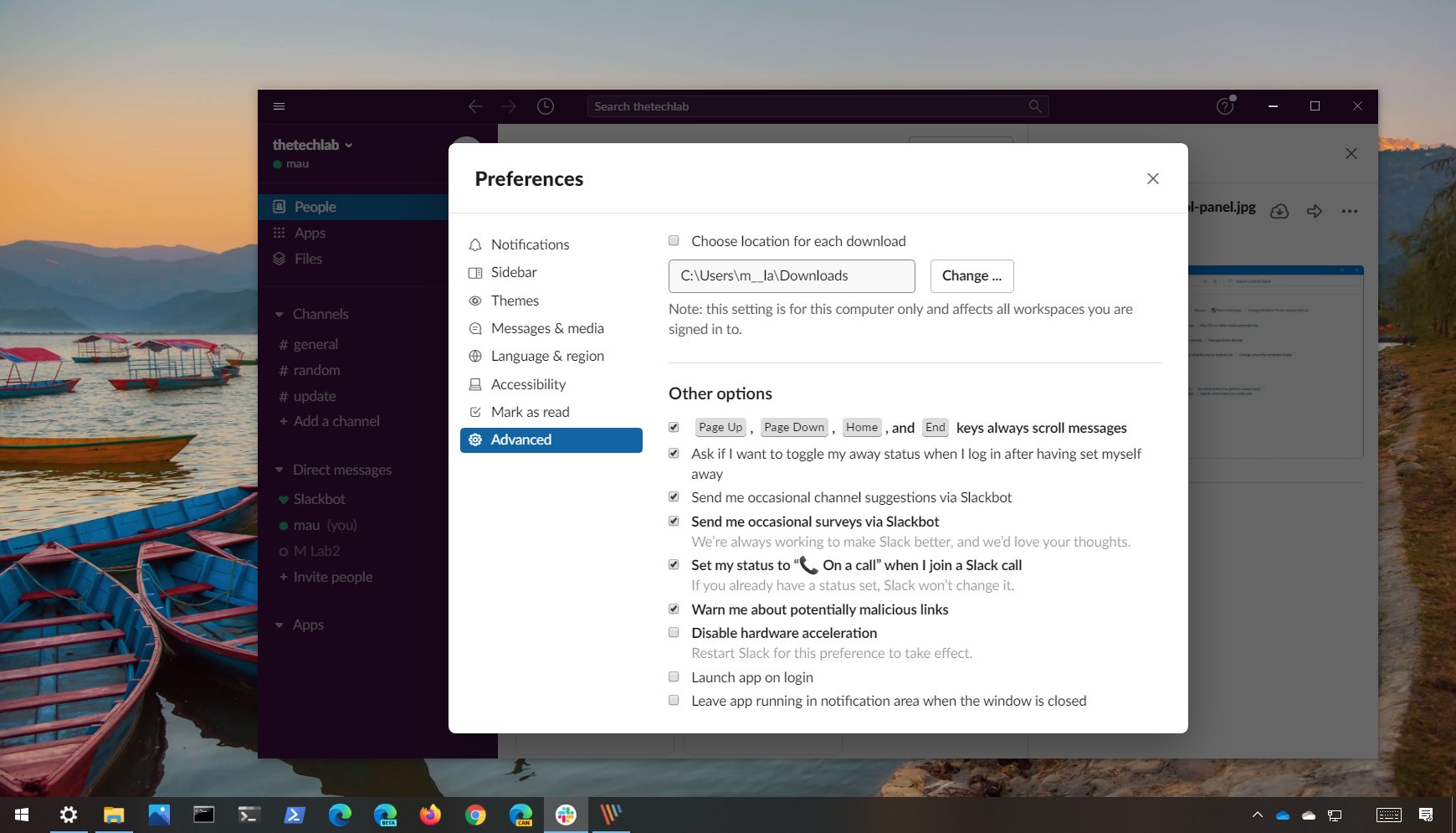Uncheck channel suggestions via Slackbot
1456x833 pixels.
coord(674,496)
